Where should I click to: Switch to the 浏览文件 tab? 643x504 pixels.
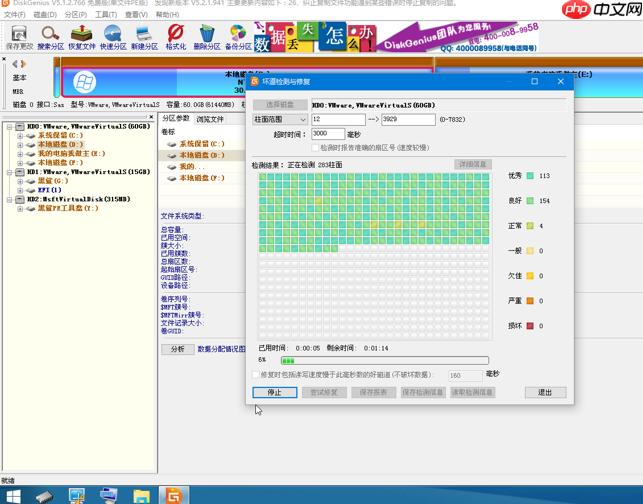(210, 119)
